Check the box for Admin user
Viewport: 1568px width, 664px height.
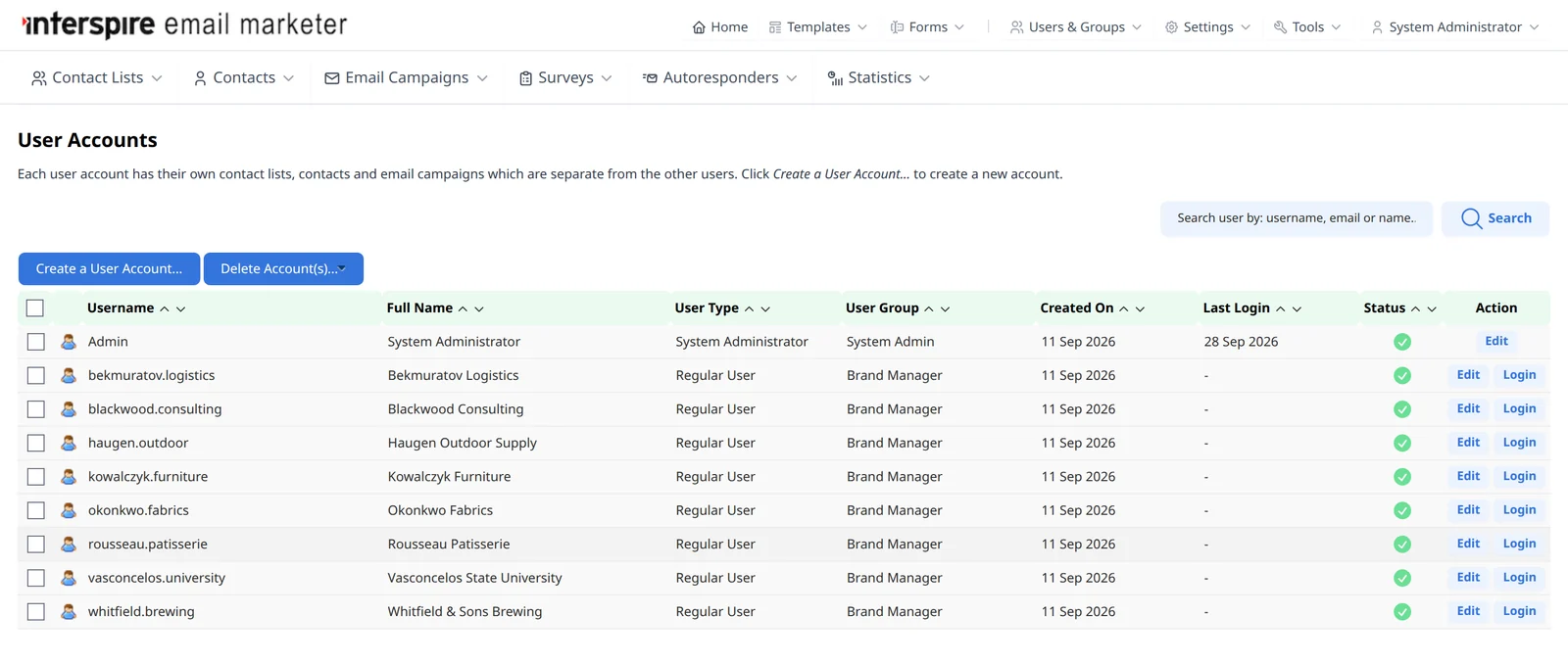click(36, 342)
